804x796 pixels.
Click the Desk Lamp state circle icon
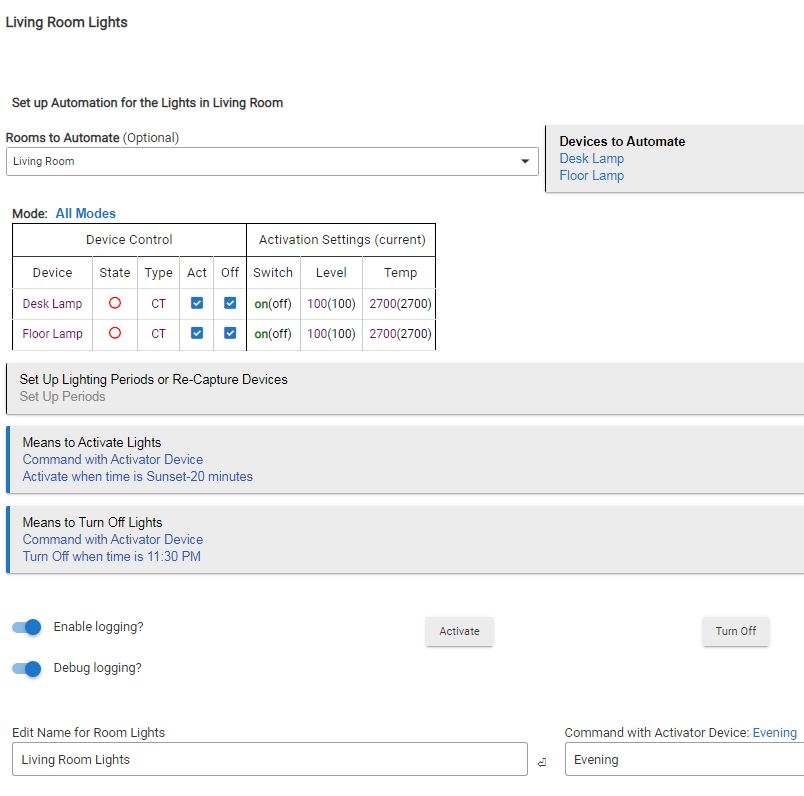point(114,303)
